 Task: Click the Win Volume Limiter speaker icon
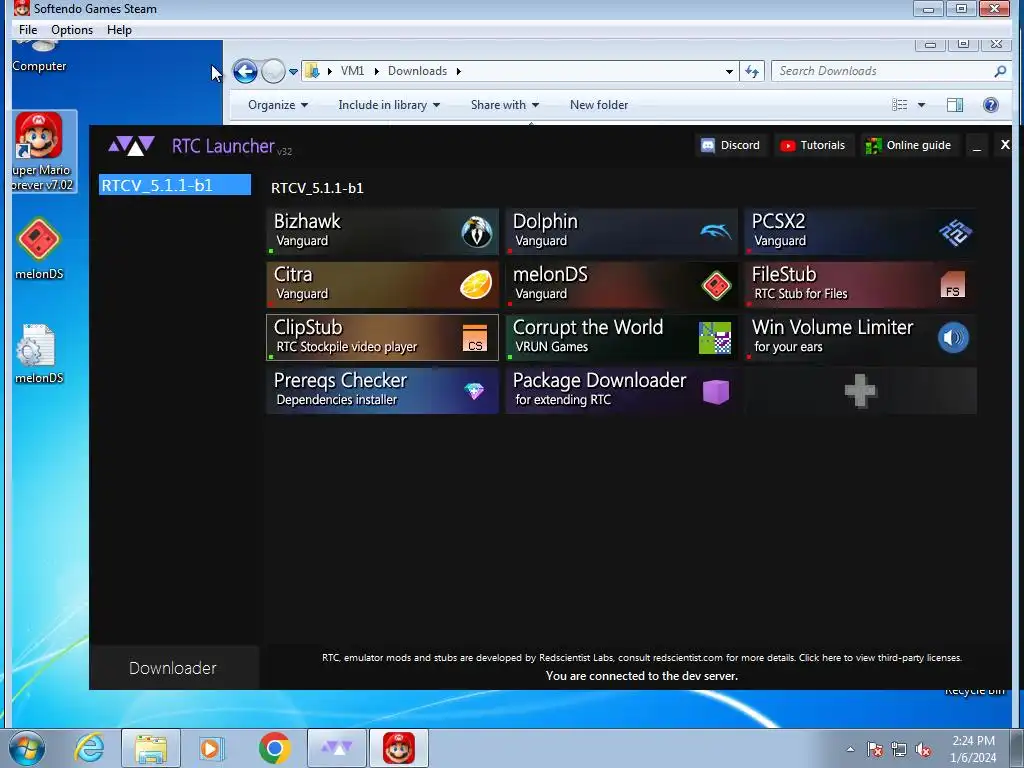click(953, 338)
